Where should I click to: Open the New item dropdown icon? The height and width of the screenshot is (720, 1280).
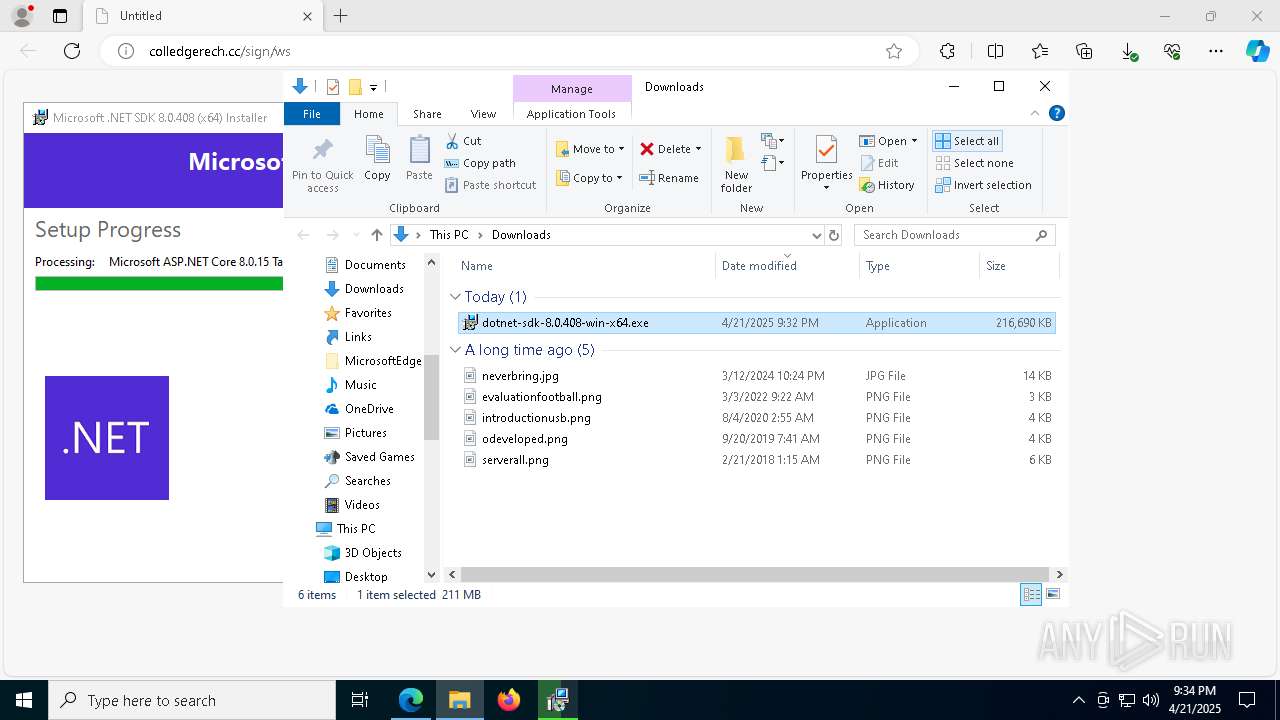(772, 141)
